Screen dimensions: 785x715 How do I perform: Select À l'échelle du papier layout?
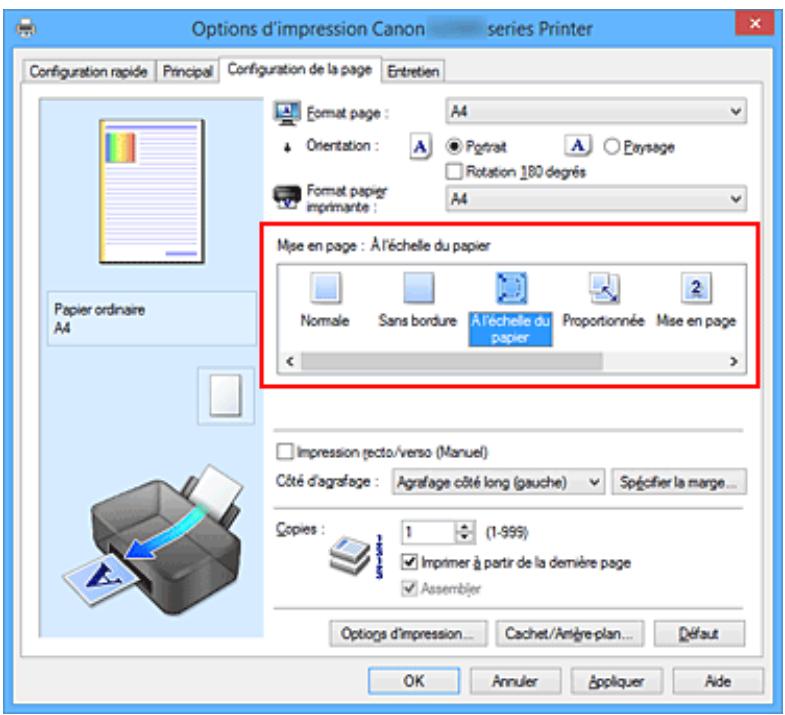tap(511, 308)
